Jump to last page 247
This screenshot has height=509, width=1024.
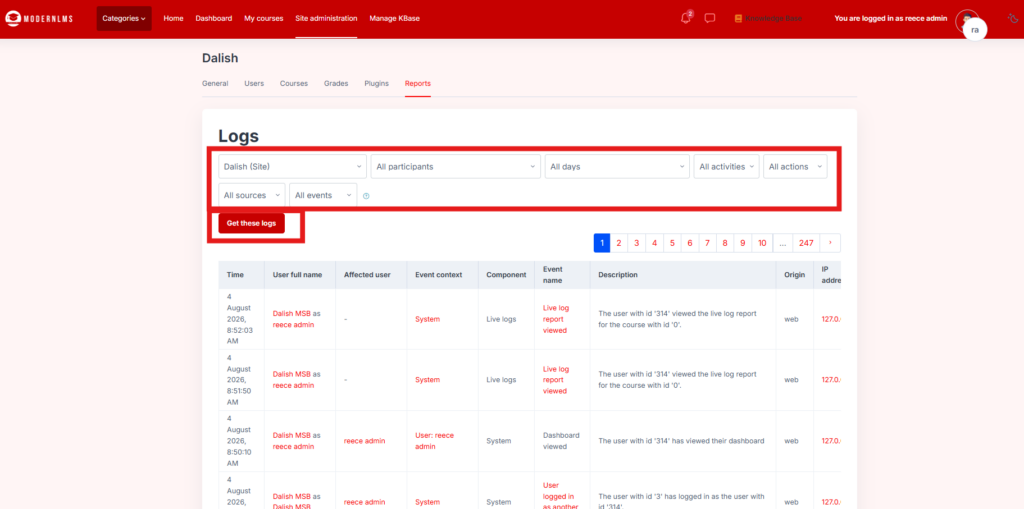coord(806,243)
